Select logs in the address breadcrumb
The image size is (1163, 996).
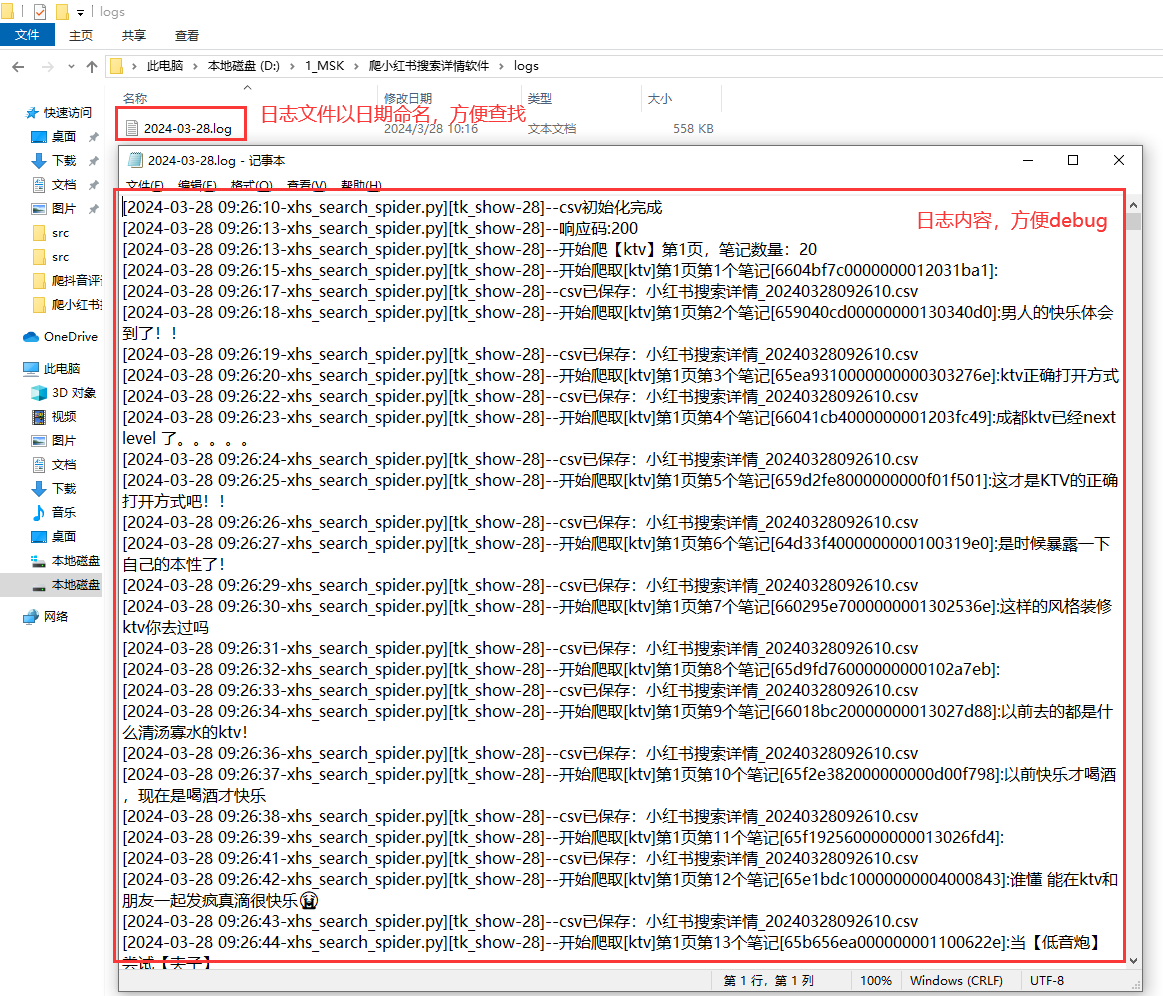526,66
